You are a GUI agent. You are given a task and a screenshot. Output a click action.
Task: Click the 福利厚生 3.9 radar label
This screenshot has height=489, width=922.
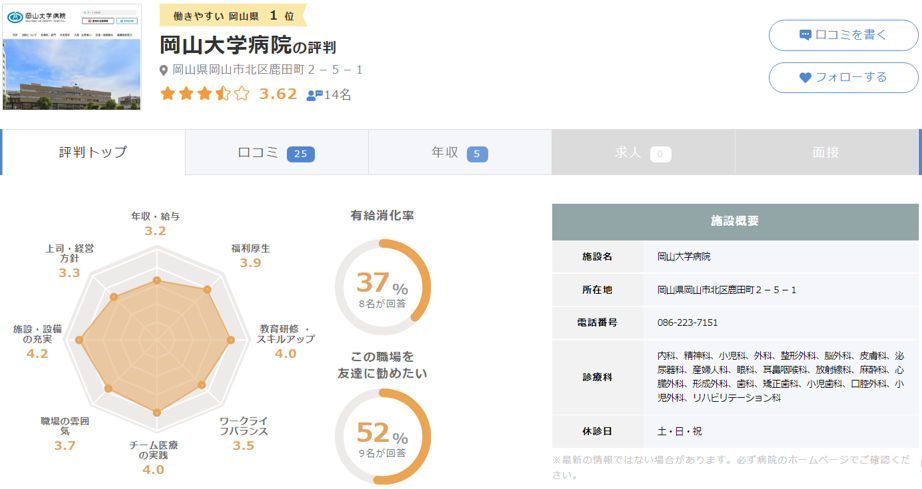(250, 256)
